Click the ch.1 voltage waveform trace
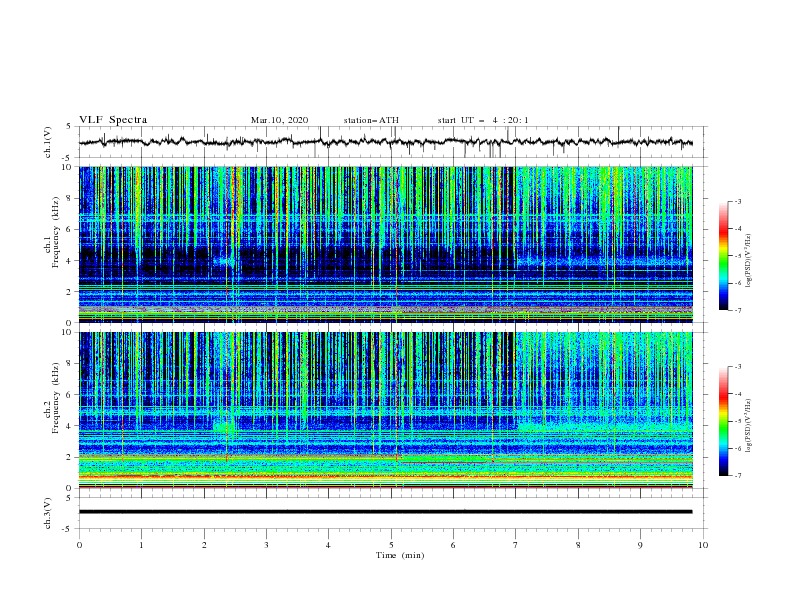792x612 pixels. (385, 142)
